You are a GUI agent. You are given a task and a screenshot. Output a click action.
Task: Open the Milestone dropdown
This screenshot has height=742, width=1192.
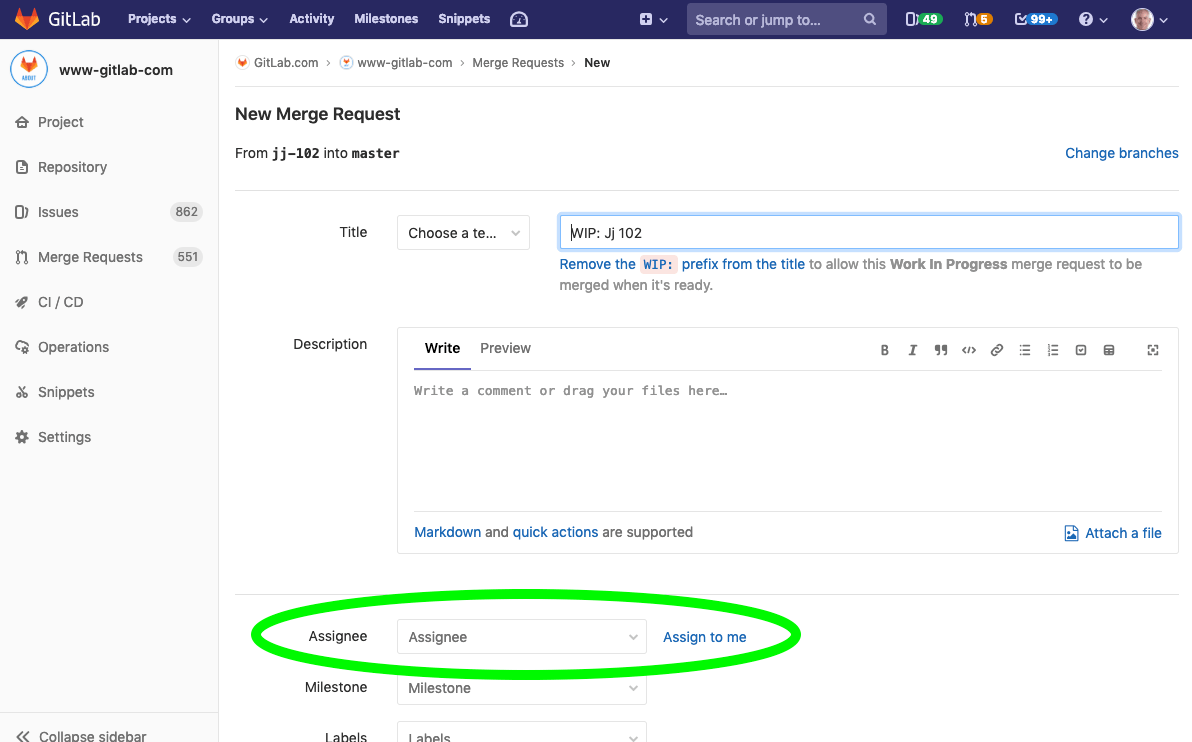pos(522,688)
